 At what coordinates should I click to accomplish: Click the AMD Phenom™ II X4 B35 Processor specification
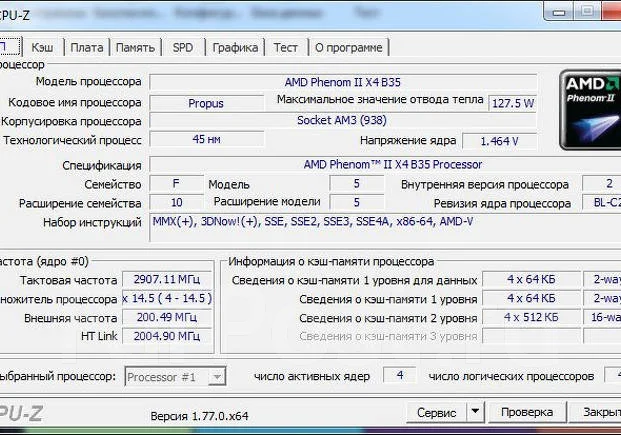tap(385, 164)
